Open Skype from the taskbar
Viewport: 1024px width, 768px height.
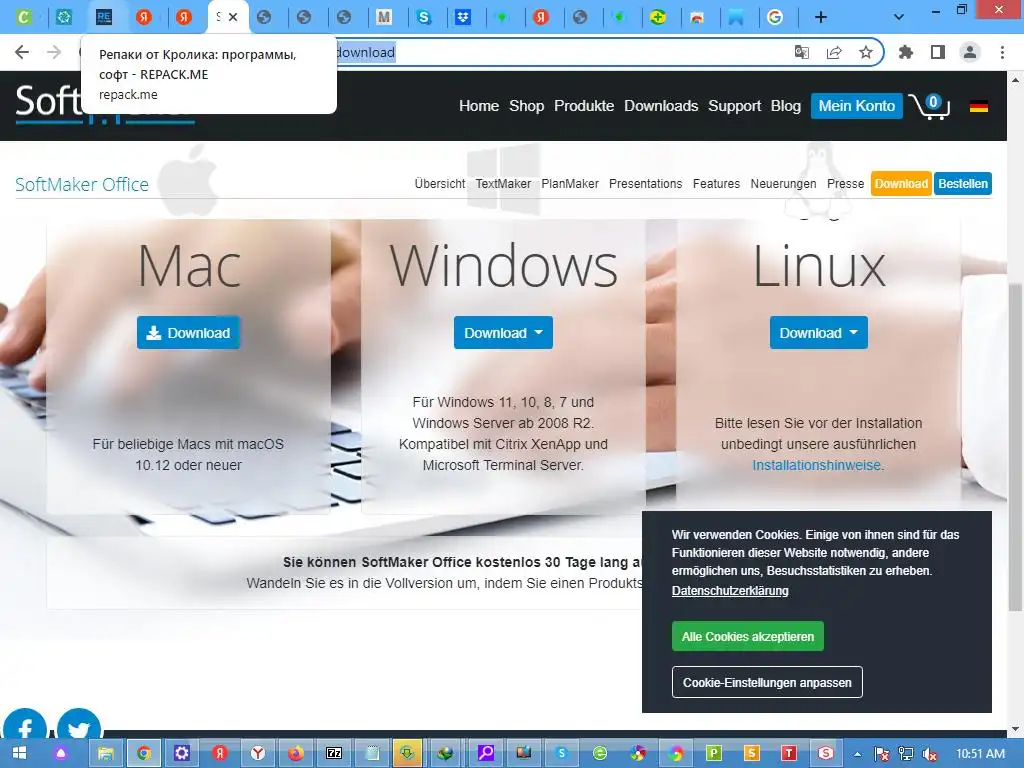561,754
